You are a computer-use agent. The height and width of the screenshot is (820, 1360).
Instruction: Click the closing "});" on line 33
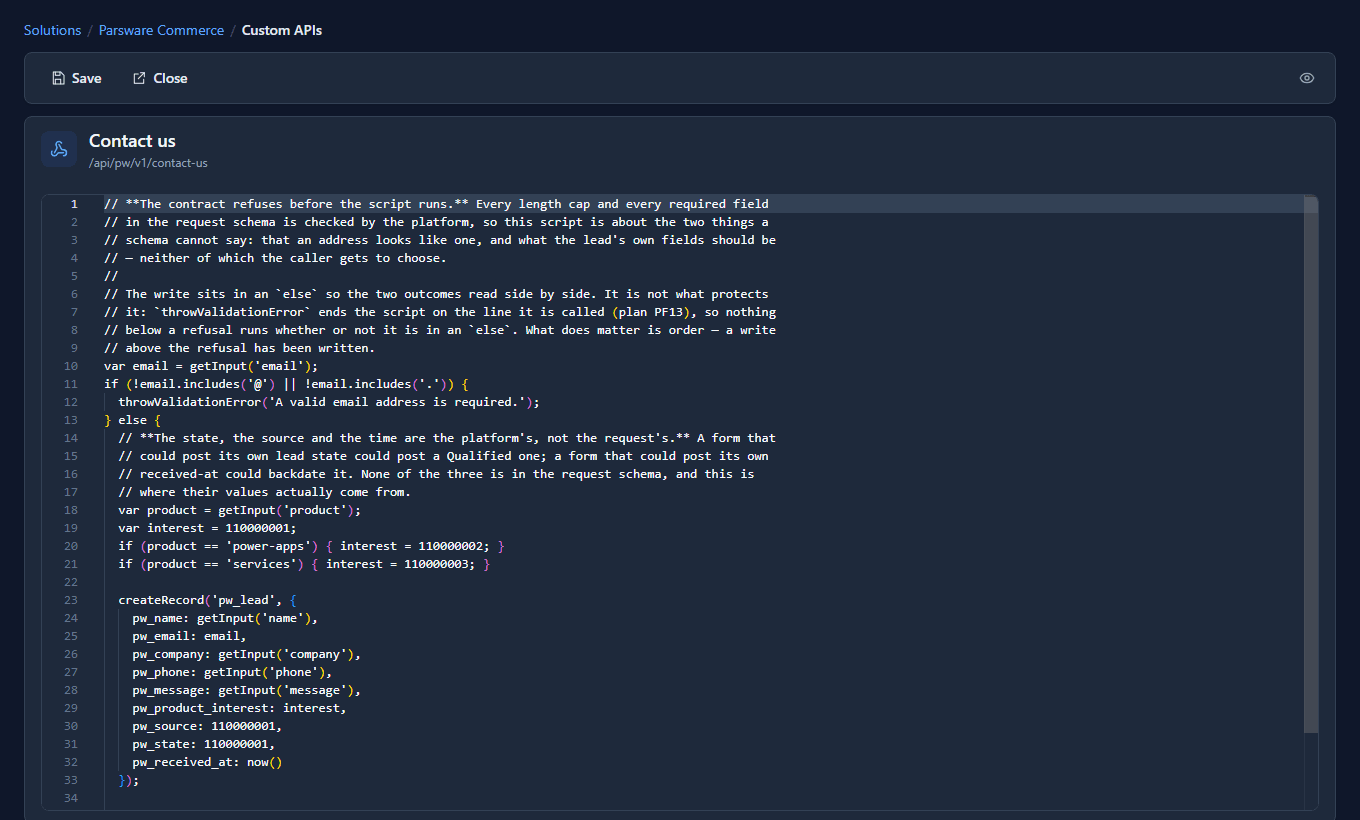point(129,780)
